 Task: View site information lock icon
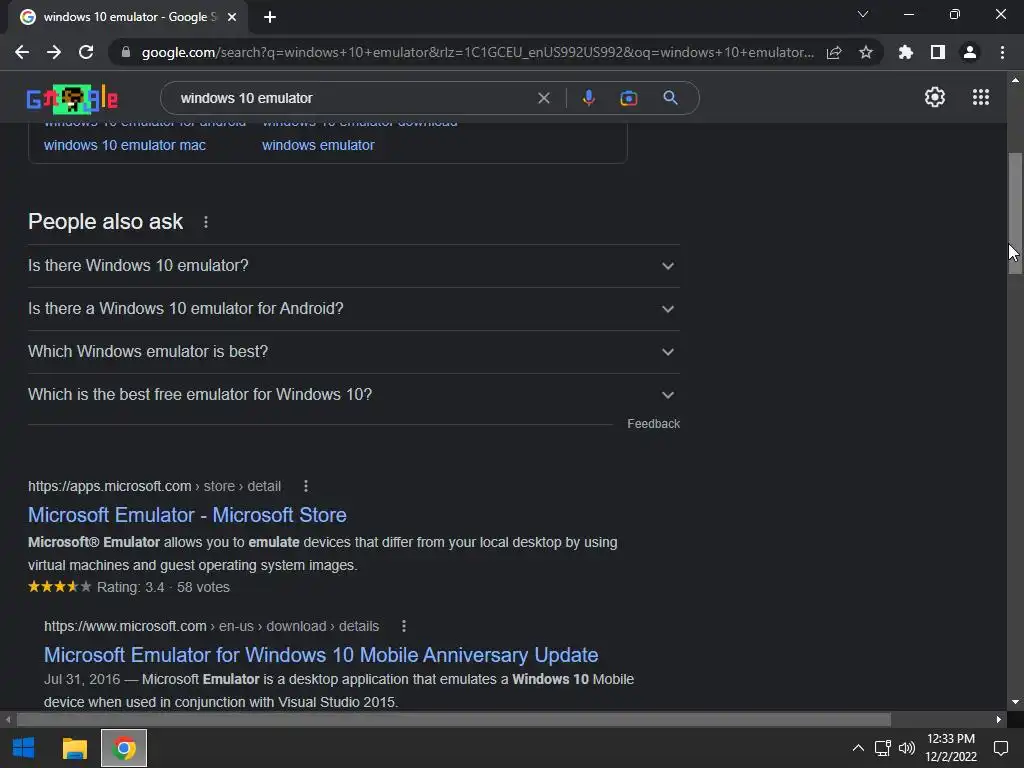click(126, 52)
